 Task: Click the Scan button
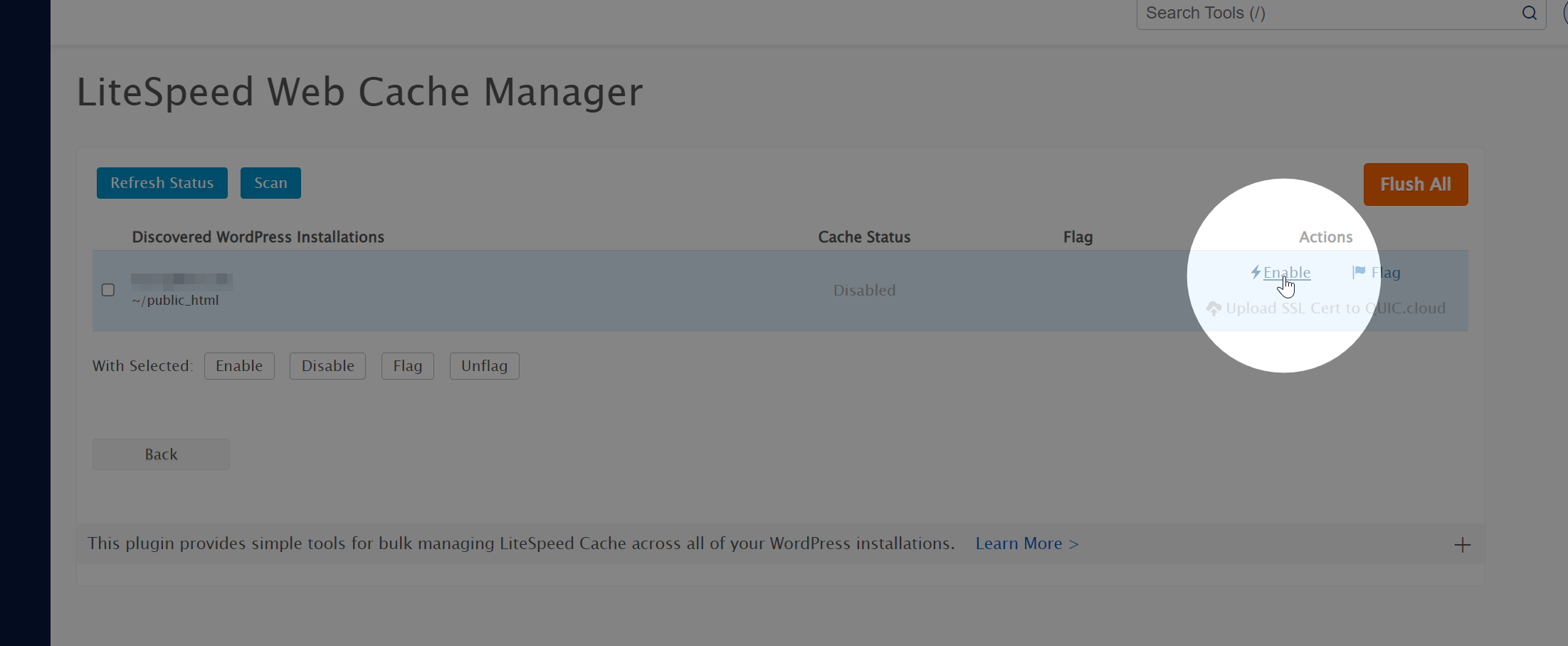(x=270, y=183)
